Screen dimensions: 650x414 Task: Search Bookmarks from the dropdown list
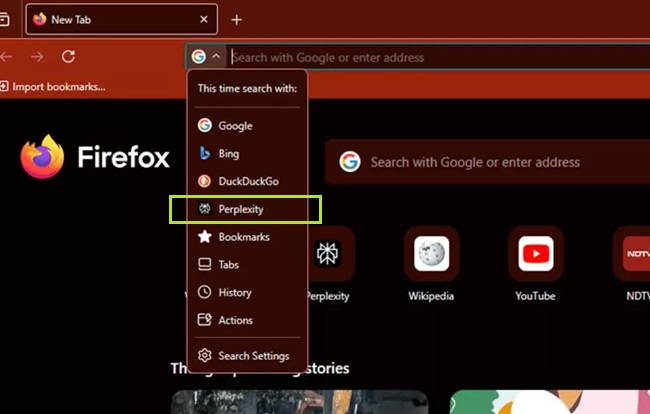pyautogui.click(x=247, y=237)
